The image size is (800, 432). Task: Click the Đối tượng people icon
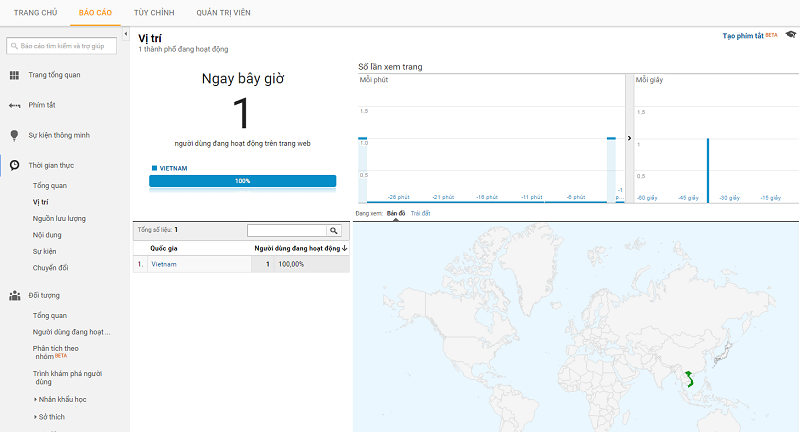[14, 295]
